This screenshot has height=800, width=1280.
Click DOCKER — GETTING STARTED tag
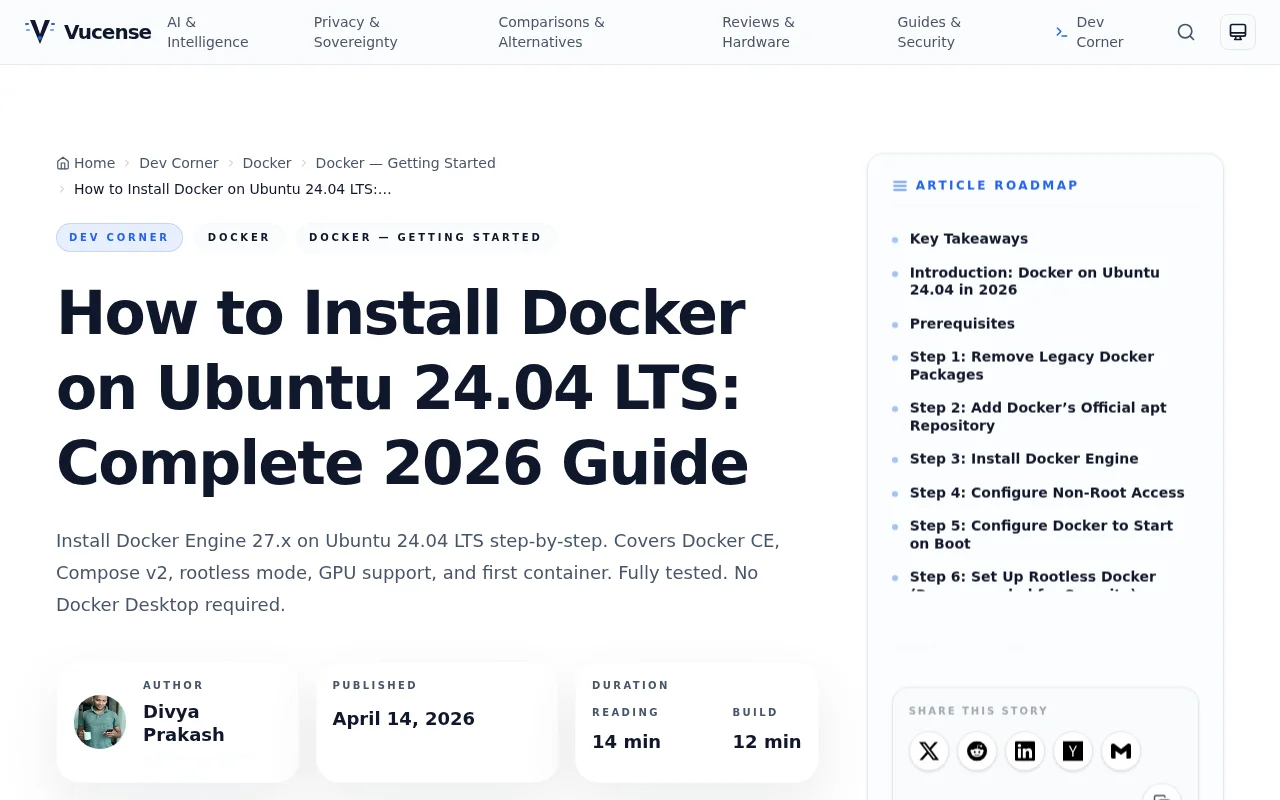tap(425, 237)
